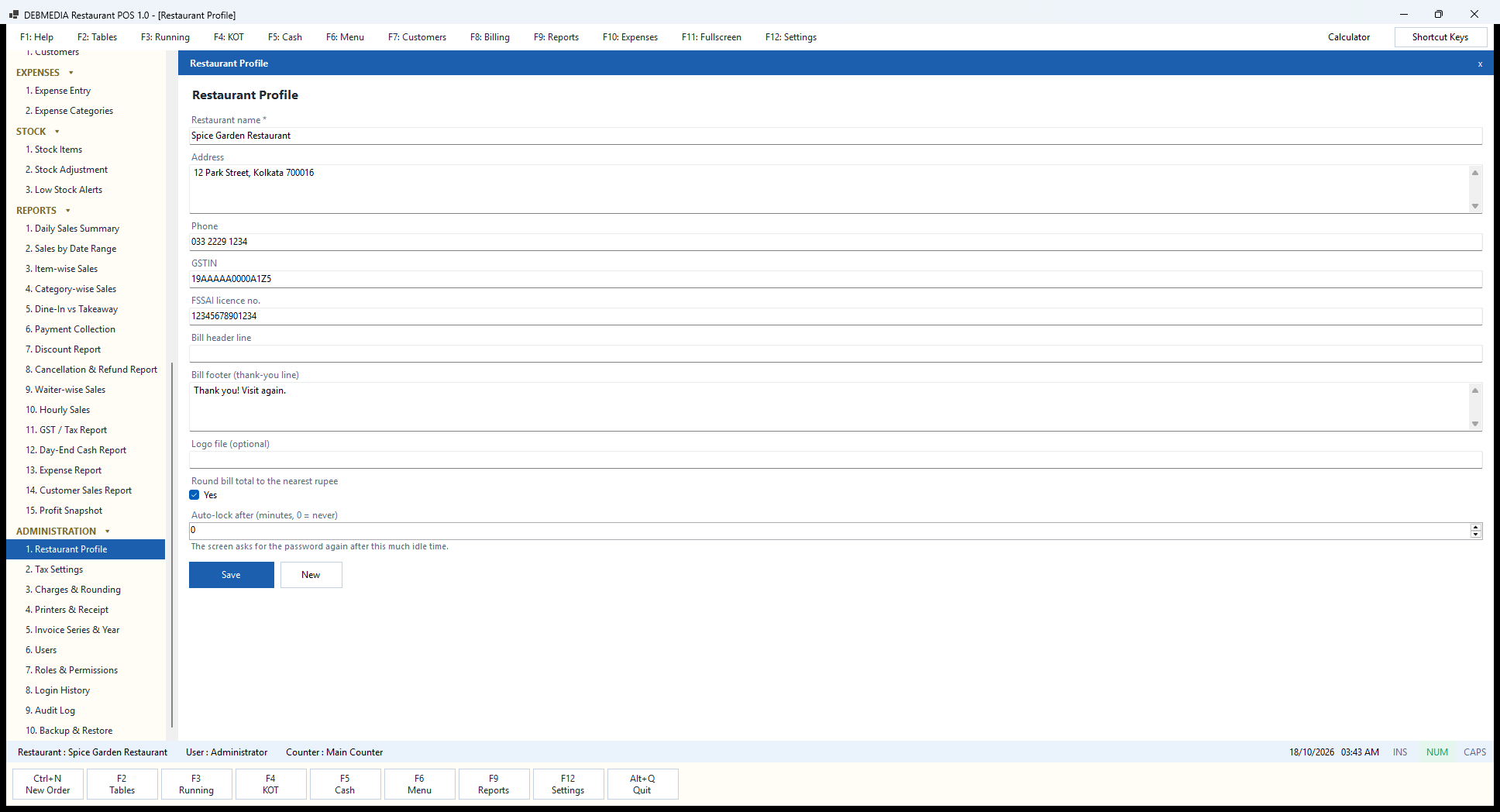The image size is (1500, 812).
Task: Click the New button
Action: [x=311, y=575]
